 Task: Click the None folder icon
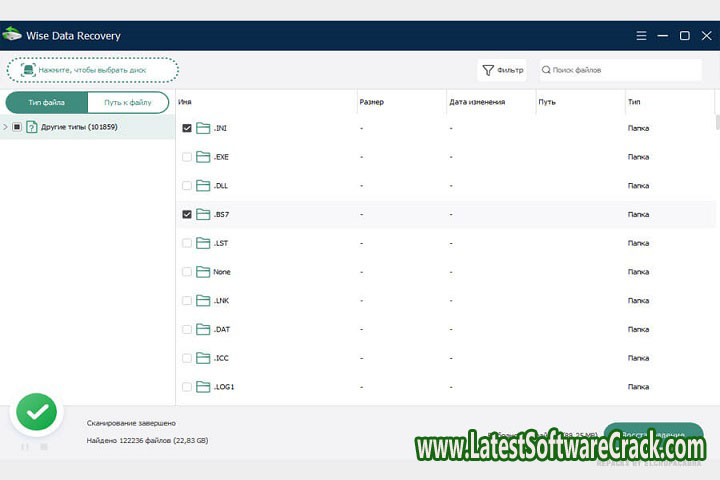click(203, 272)
